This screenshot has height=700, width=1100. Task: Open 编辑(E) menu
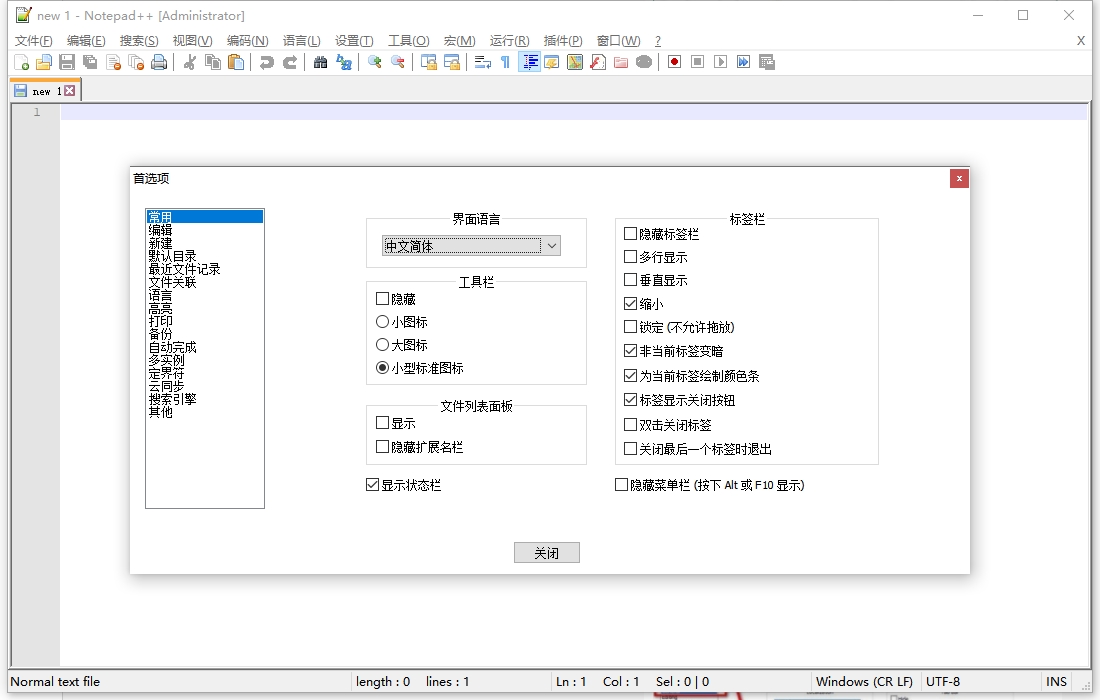pyautogui.click(x=86, y=41)
